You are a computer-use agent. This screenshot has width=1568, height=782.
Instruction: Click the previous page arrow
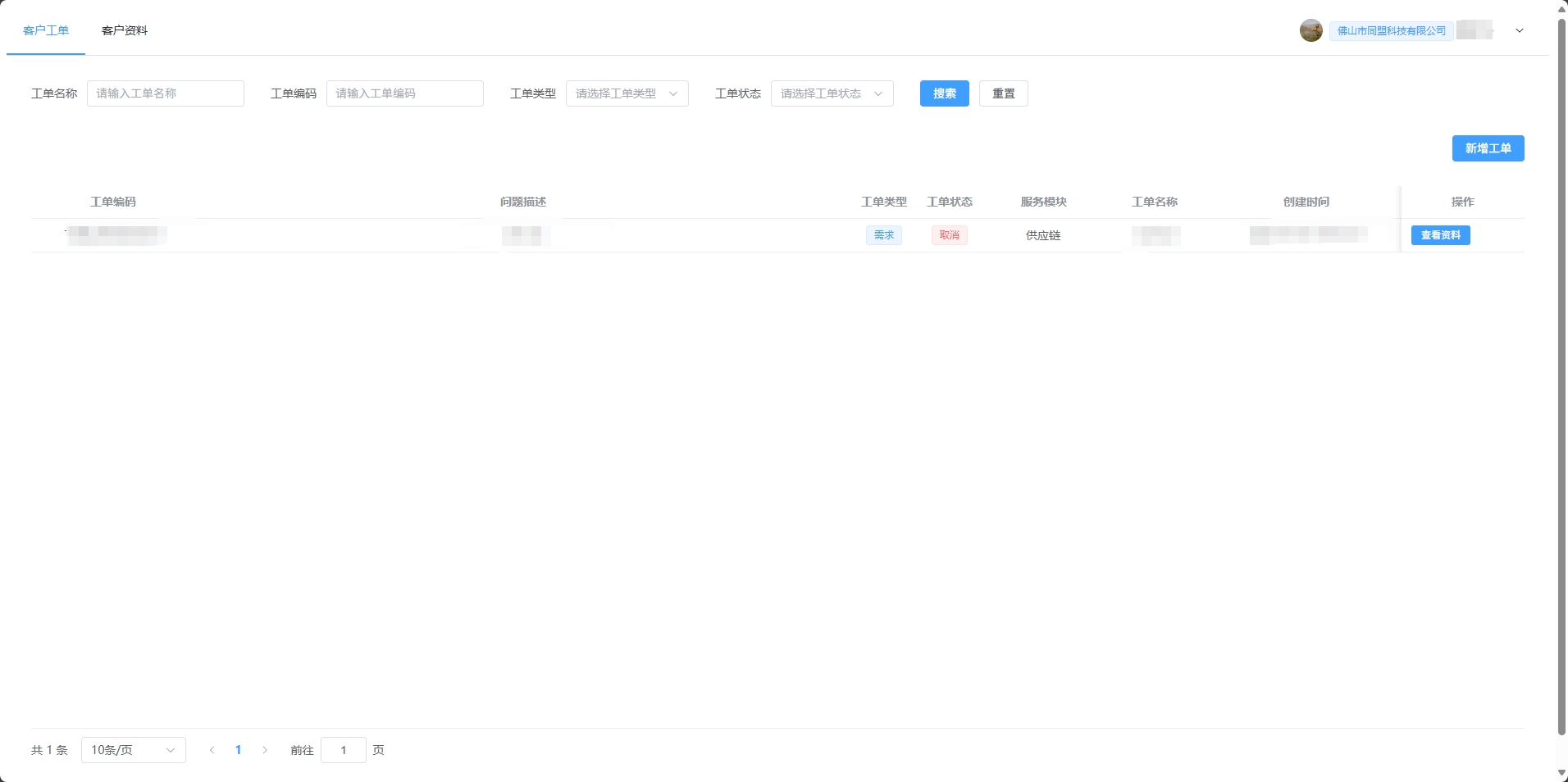click(x=212, y=750)
